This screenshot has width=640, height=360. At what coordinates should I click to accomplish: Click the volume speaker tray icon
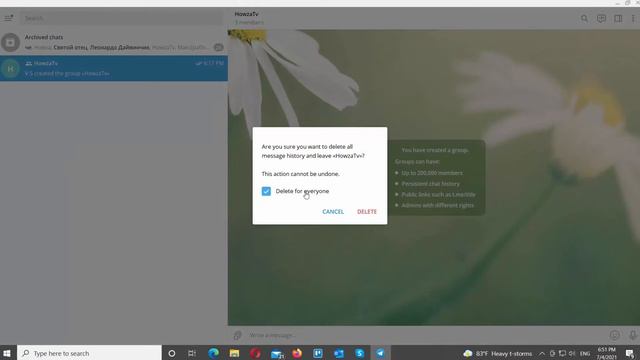coord(572,353)
